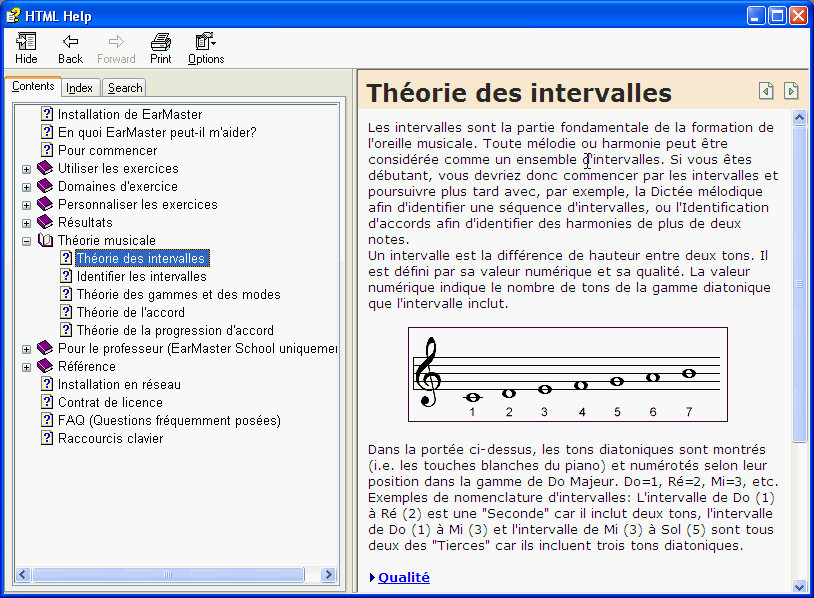Viewport: 814px width, 598px height.
Task: Click topic icon beside Identifier les intervalles
Action: coord(66,276)
